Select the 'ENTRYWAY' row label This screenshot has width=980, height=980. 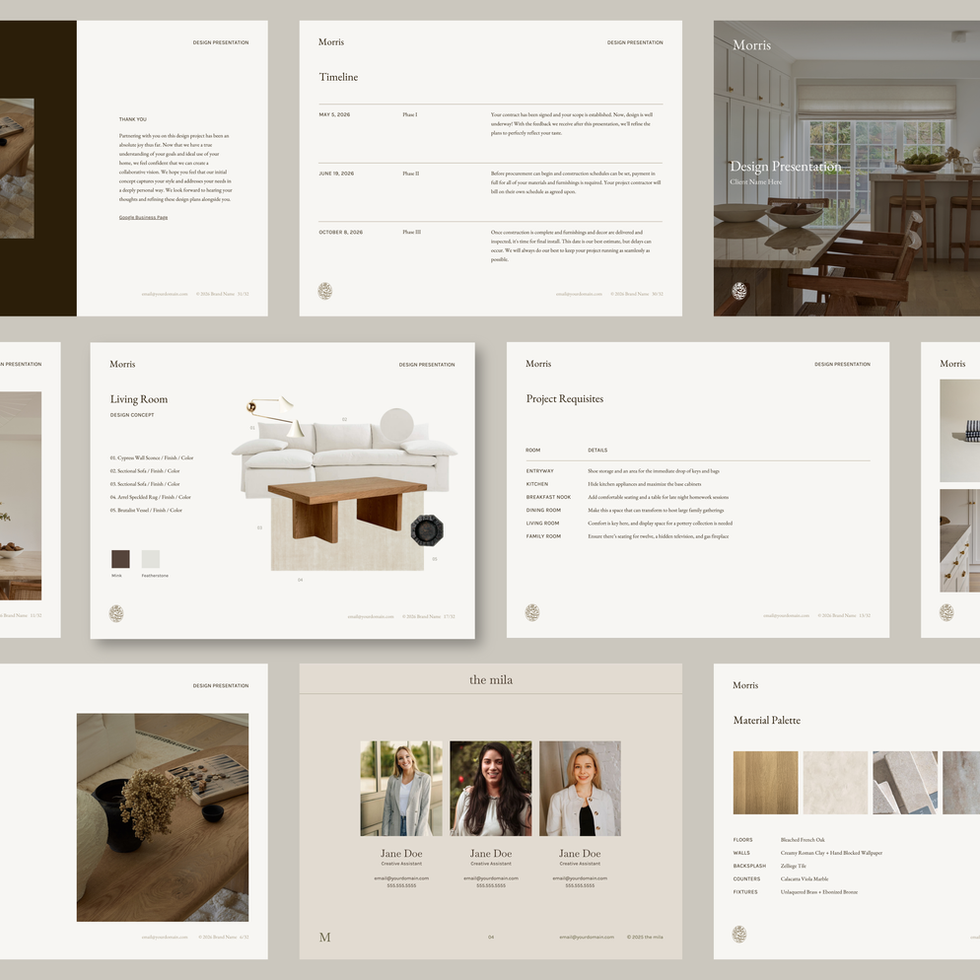point(540,471)
